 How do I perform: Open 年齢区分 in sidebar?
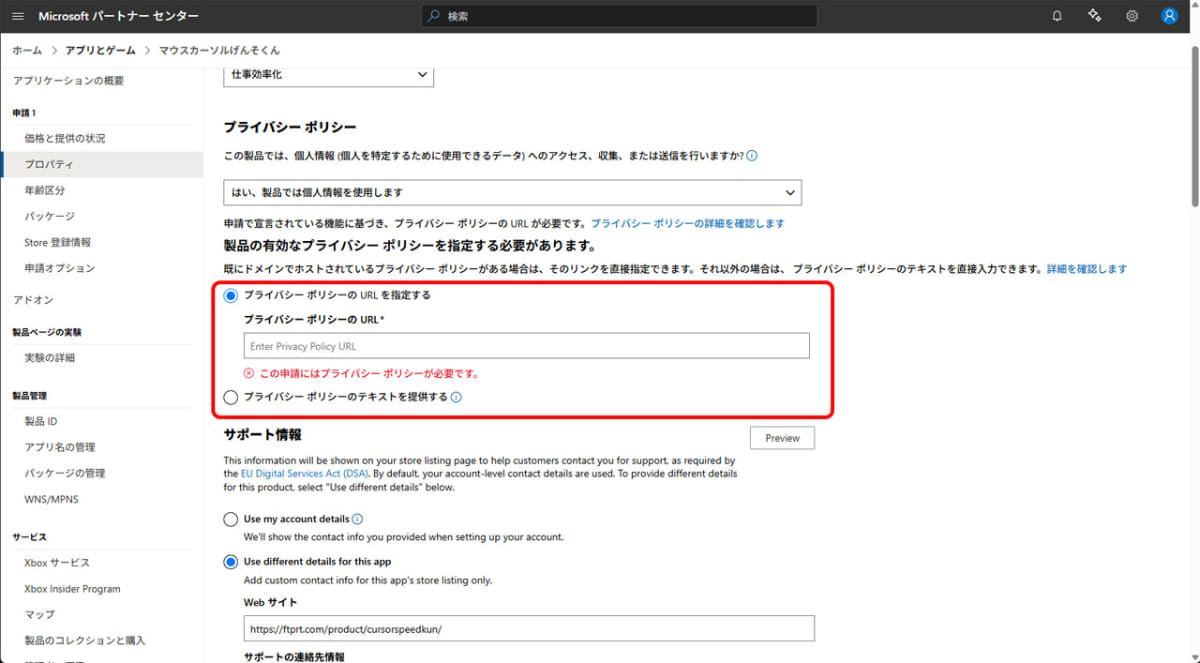pos(44,190)
